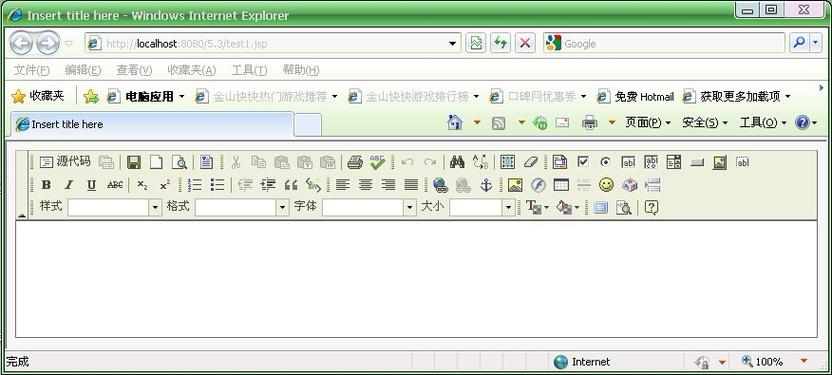The width and height of the screenshot is (832, 375).
Task: Click the Print icon in editor toolbar
Action: point(354,162)
